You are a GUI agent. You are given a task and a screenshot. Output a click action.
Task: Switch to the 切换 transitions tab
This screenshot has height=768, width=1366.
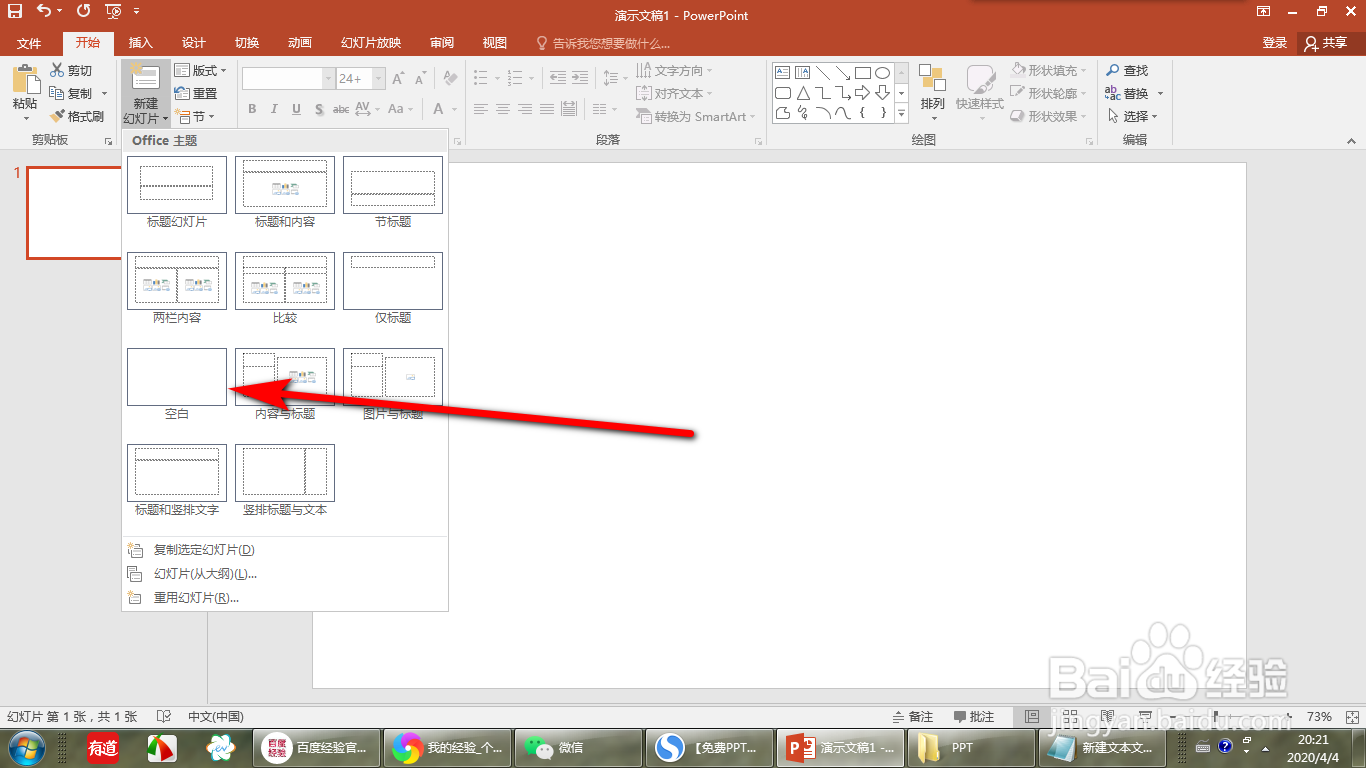pyautogui.click(x=247, y=43)
